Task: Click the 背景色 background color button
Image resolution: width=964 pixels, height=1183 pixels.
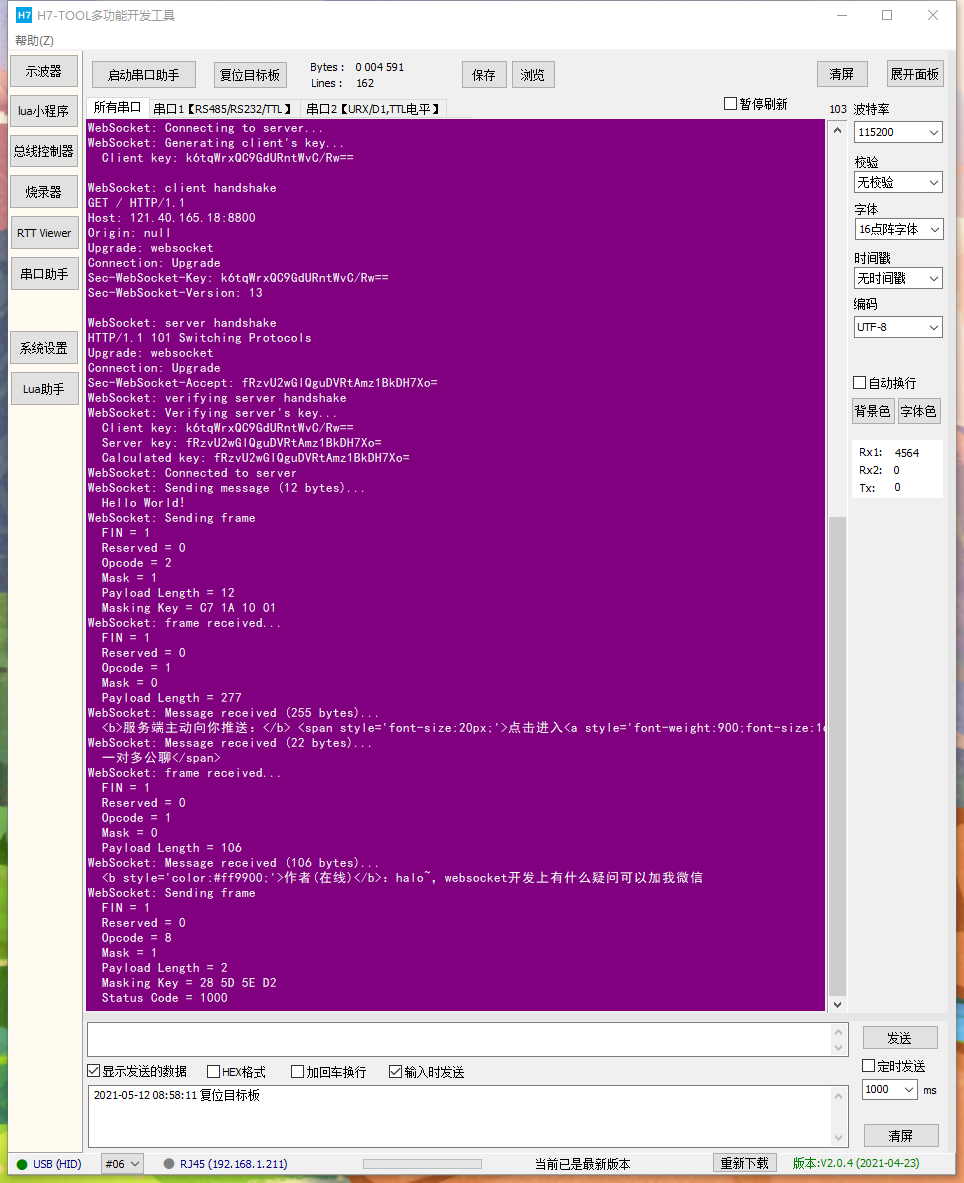Action: [x=873, y=410]
